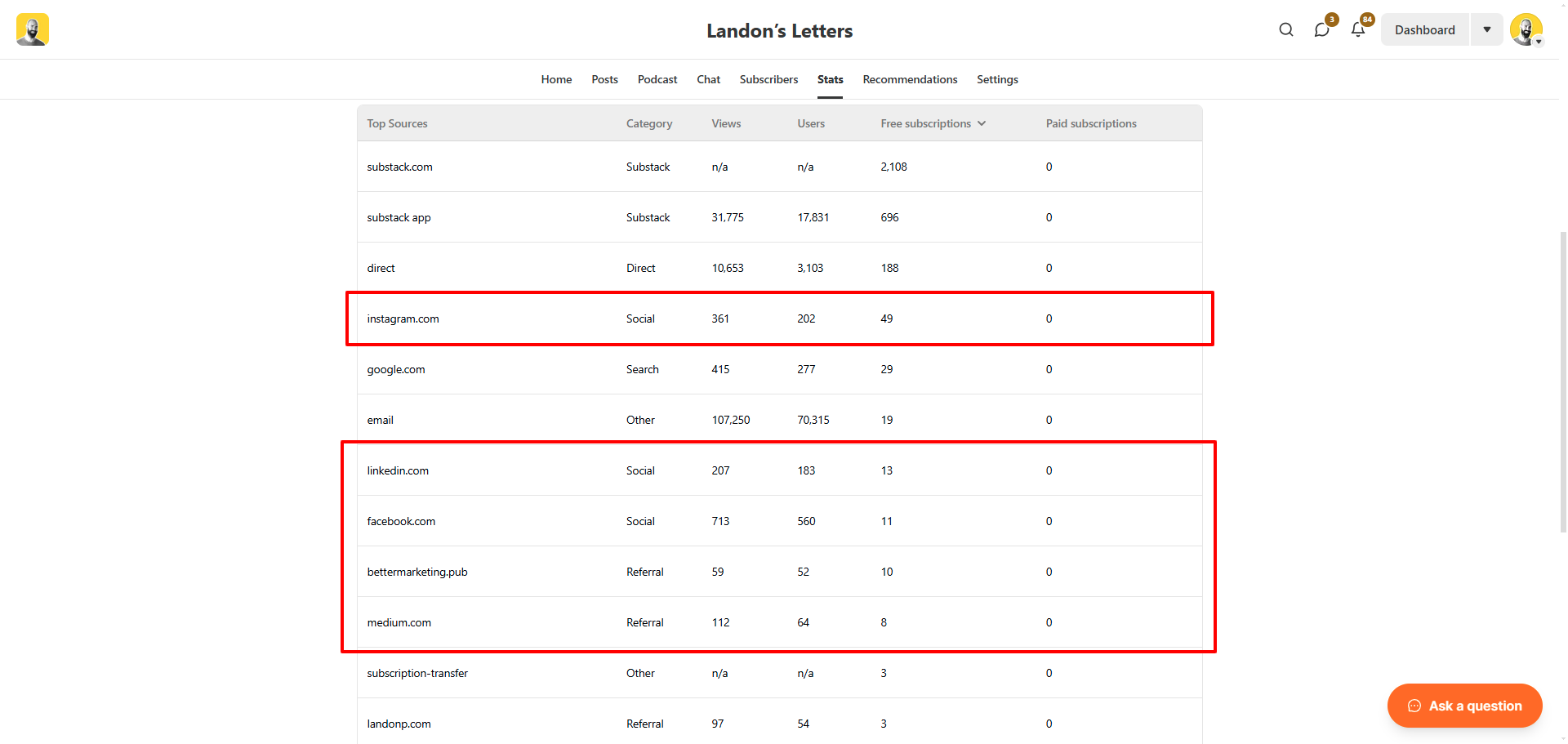Select the substack app source row
This screenshot has height=744, width=1568.
[779, 217]
